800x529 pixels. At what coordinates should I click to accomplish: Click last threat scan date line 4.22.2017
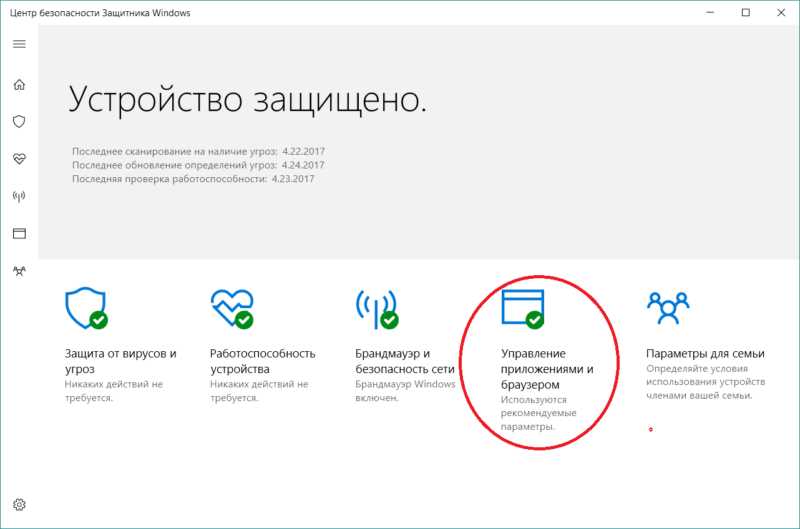pos(198,152)
